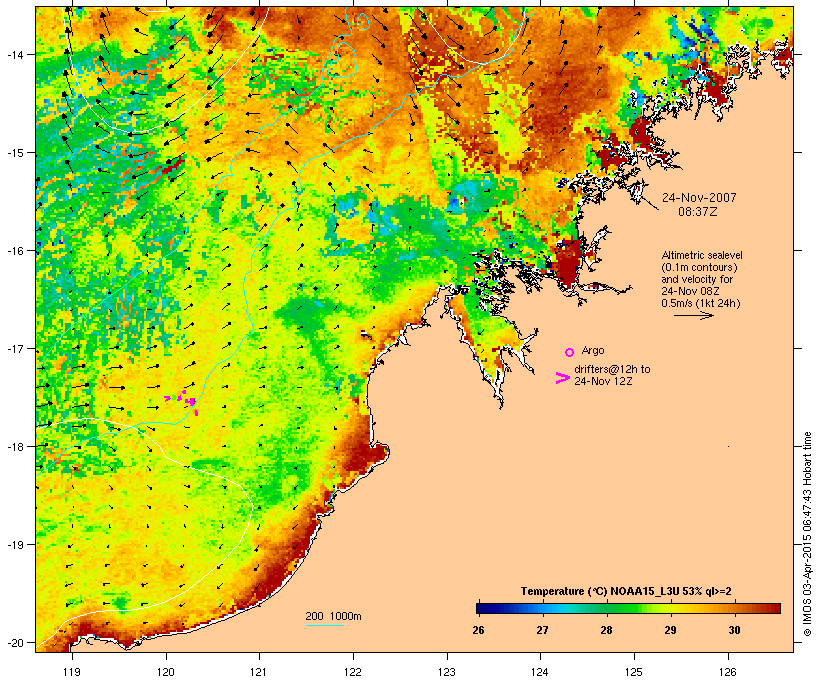Click the dark red end of temperature colorbar
The width and height of the screenshot is (820, 680).
(x=774, y=608)
